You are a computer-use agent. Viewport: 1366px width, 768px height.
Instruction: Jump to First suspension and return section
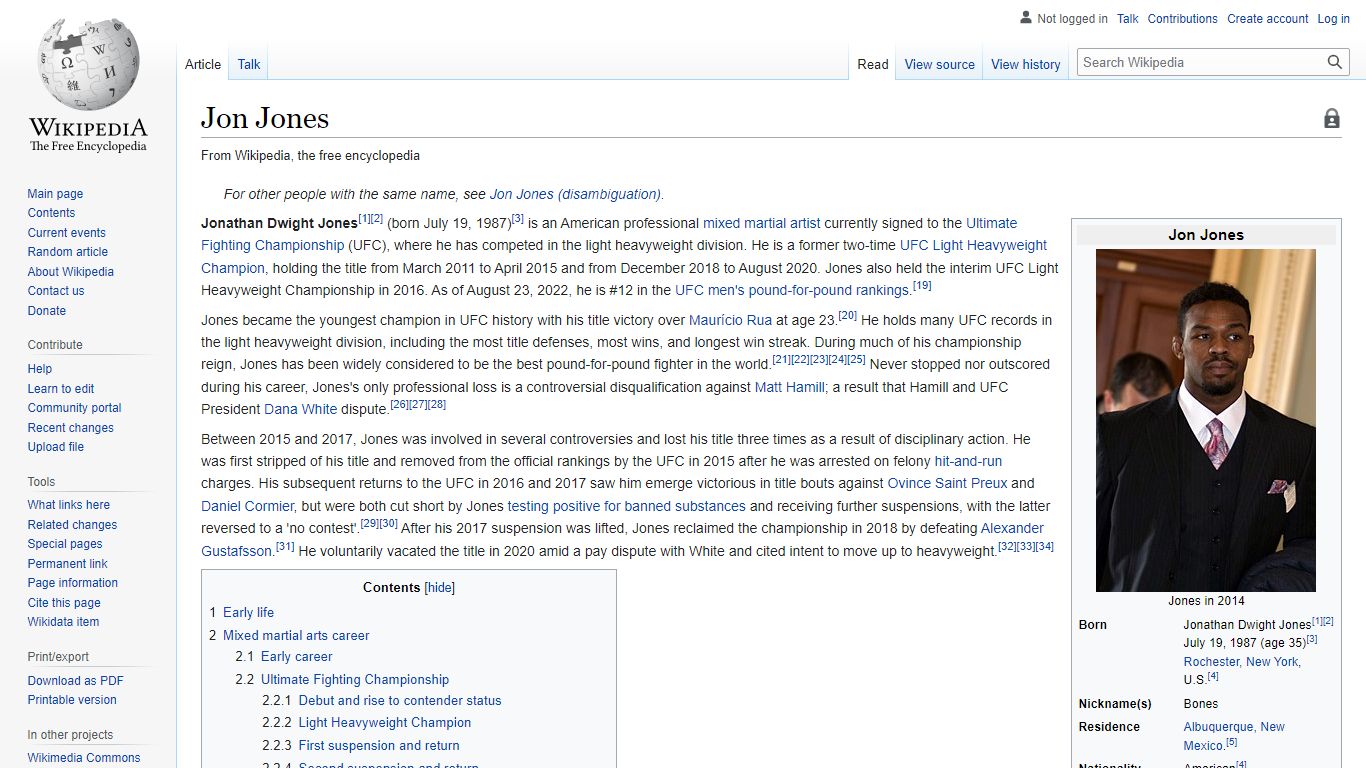coord(379,745)
